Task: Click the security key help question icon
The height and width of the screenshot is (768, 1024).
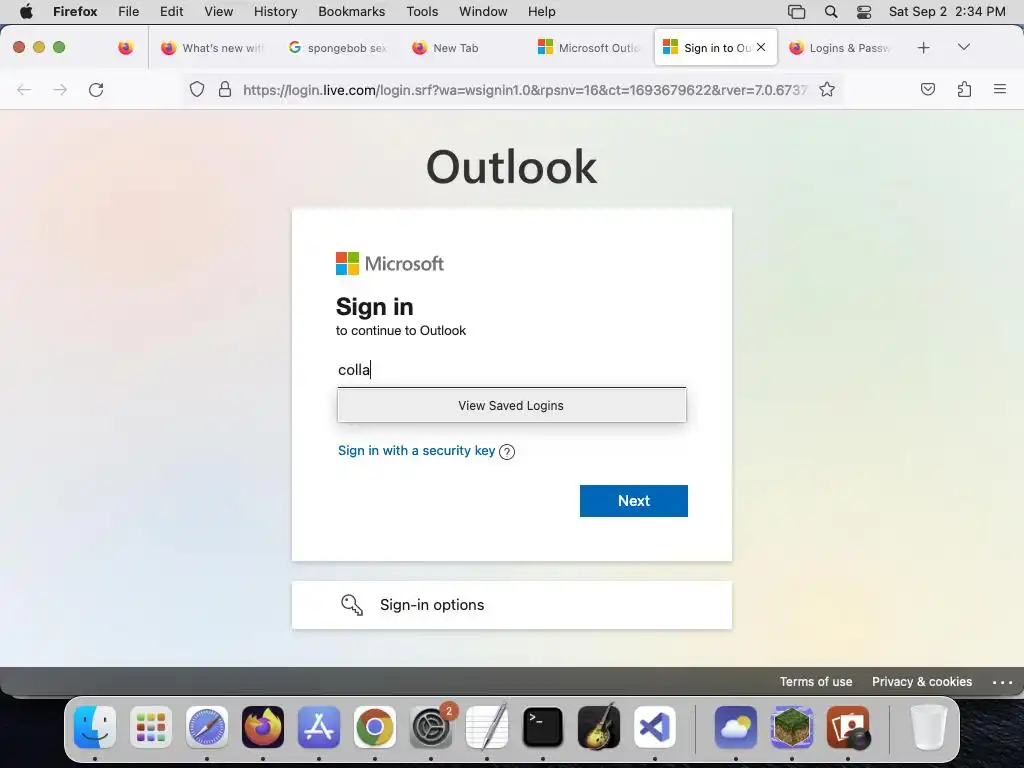Action: [x=507, y=452]
